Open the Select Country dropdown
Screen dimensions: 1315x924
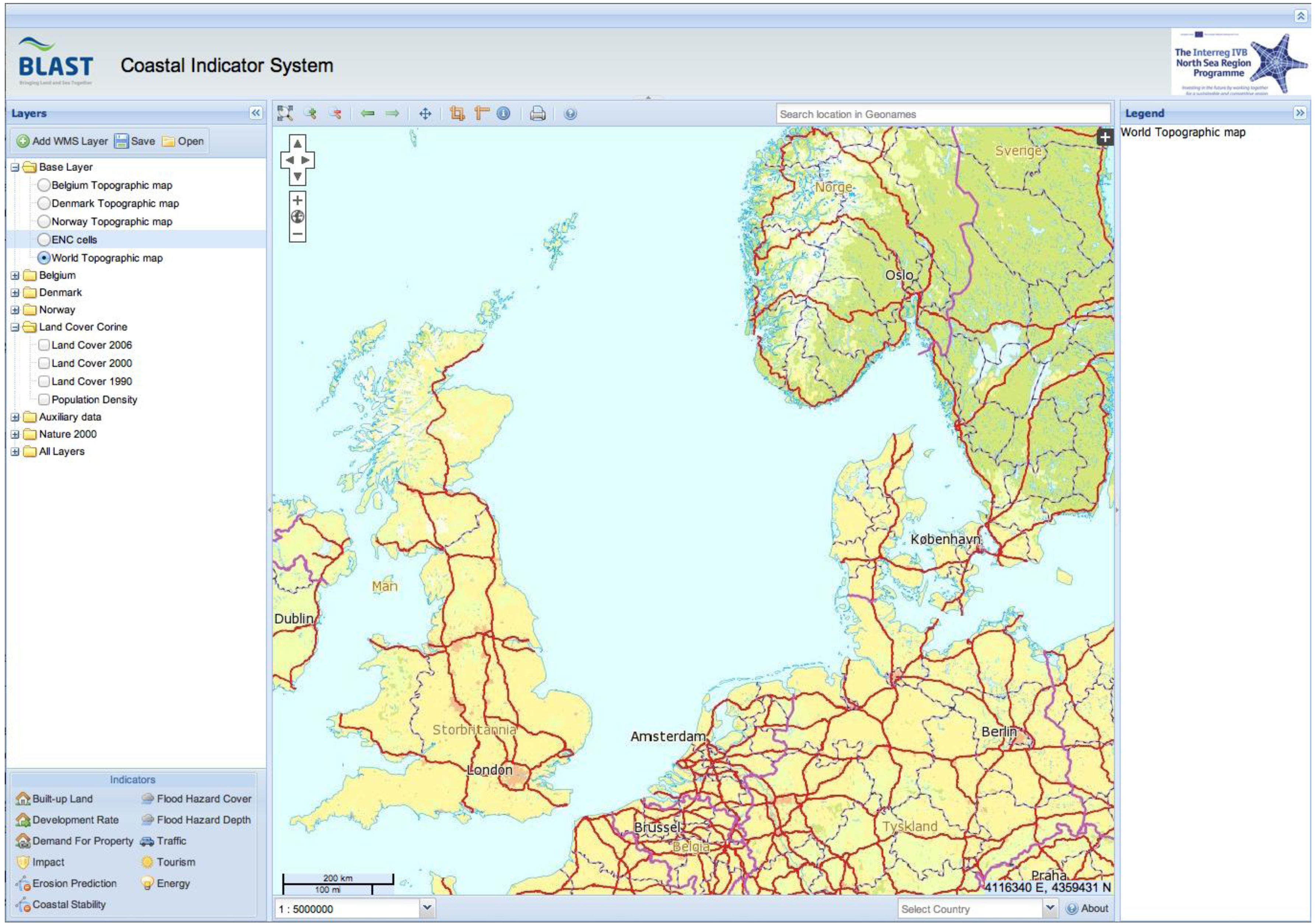click(x=1049, y=907)
